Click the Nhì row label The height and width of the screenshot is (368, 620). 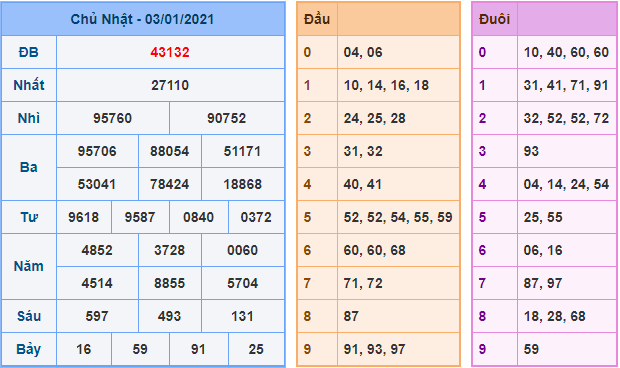tap(29, 118)
